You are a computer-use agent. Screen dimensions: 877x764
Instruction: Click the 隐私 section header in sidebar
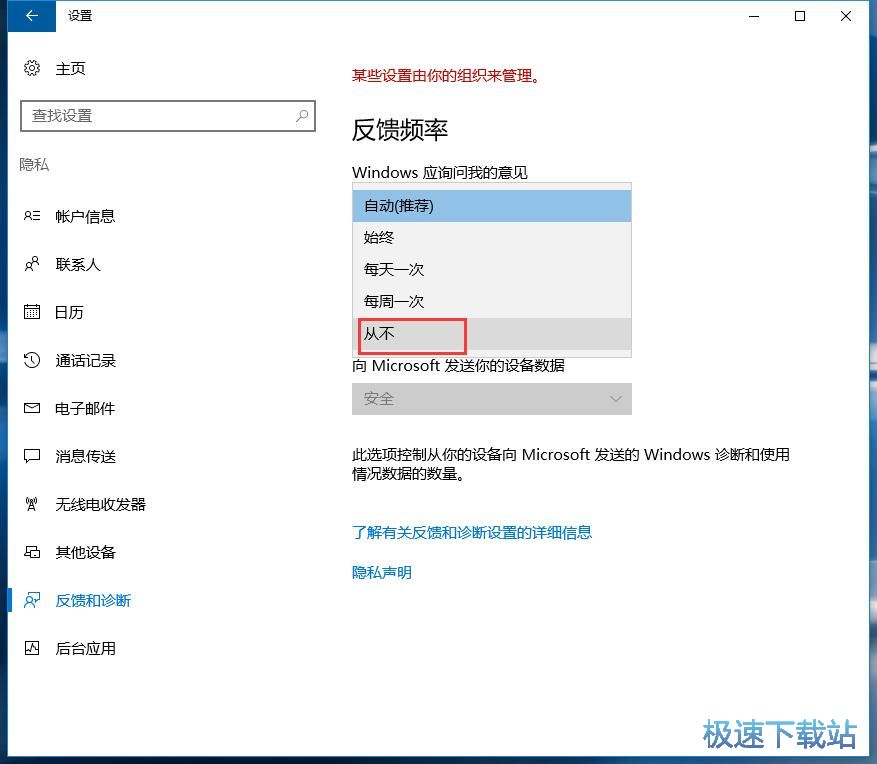[x=34, y=164]
